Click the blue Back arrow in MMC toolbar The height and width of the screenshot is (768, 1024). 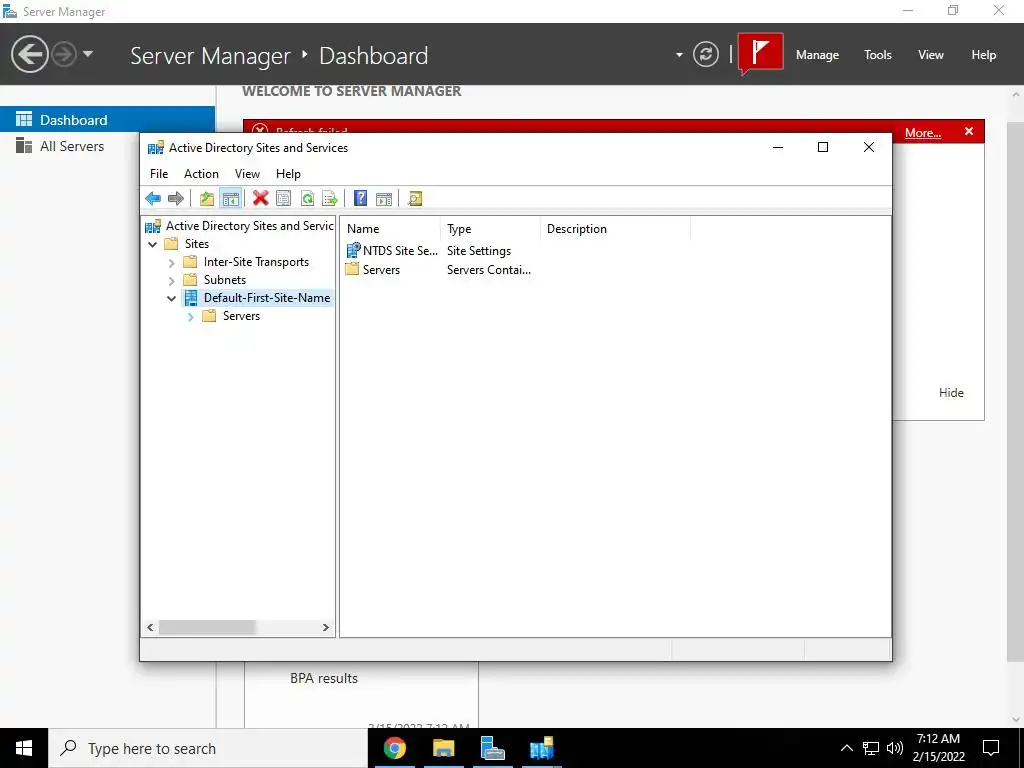point(153,199)
